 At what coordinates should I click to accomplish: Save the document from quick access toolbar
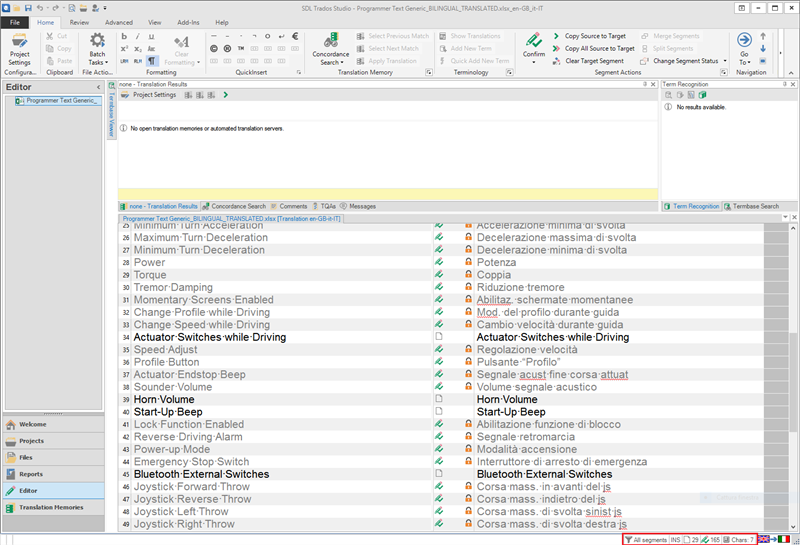point(28,8)
